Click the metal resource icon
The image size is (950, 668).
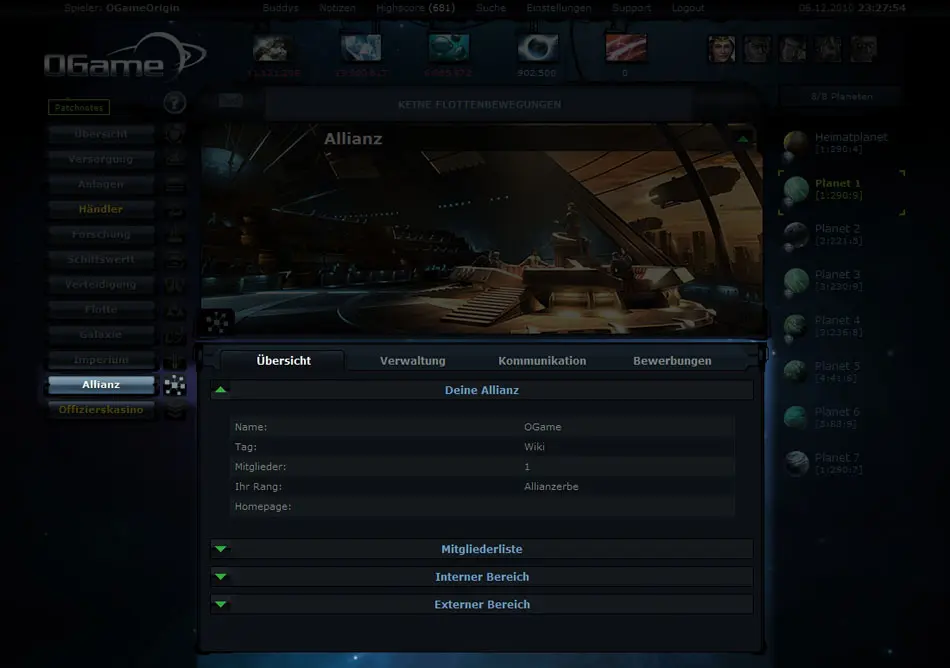(x=271, y=48)
